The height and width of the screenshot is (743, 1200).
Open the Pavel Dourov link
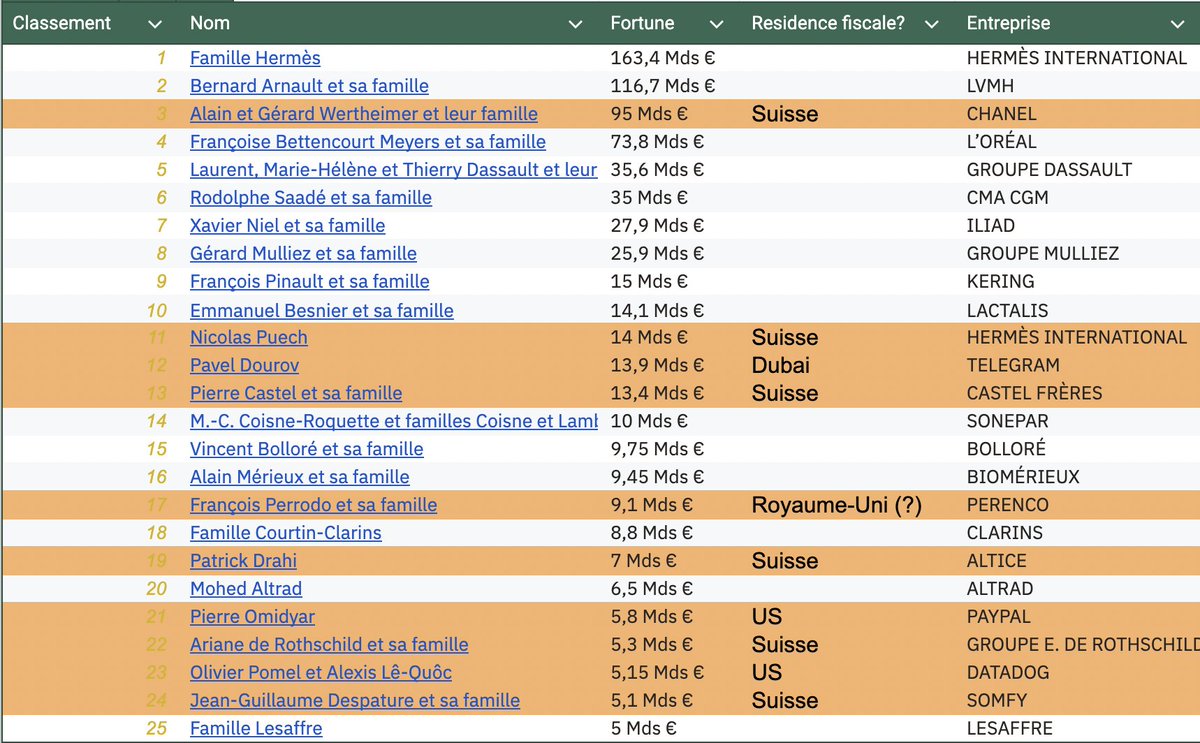pyautogui.click(x=244, y=365)
